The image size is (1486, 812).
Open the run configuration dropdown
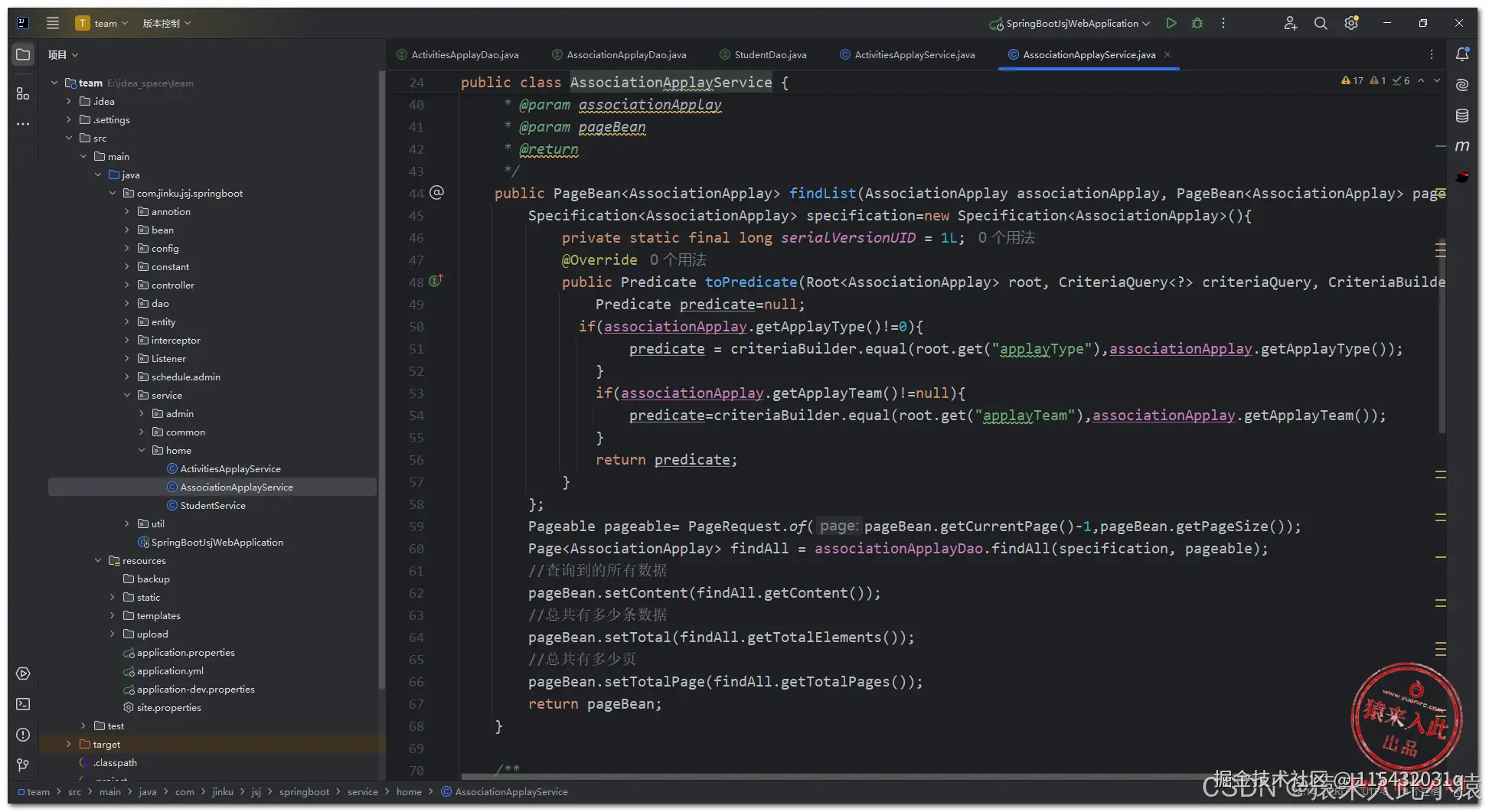[1072, 24]
